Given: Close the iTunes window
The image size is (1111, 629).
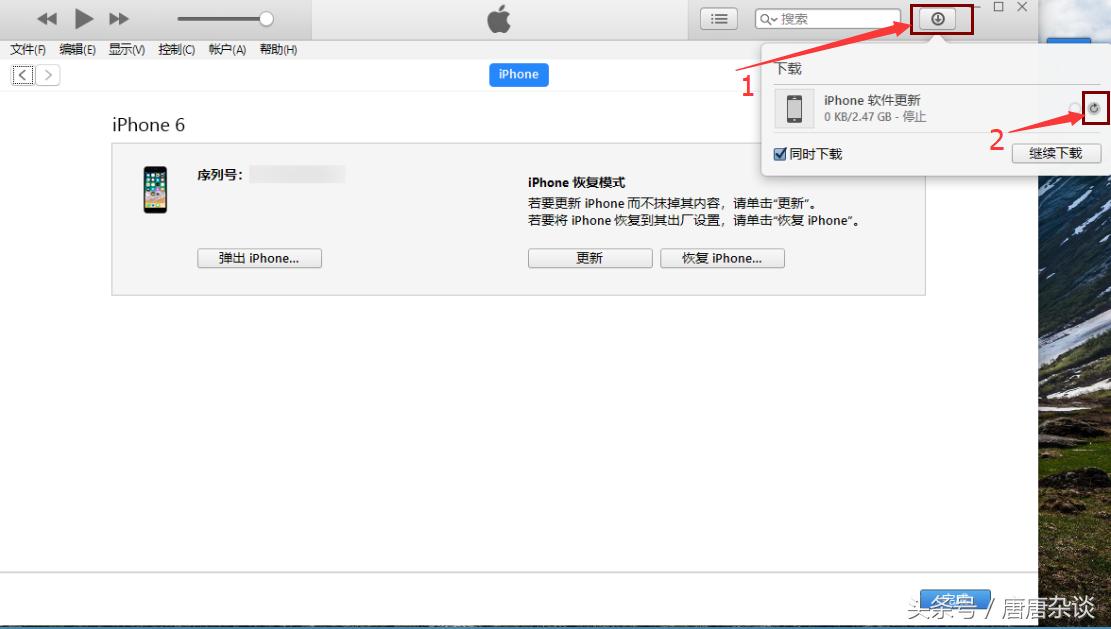Looking at the screenshot, I should 1022,7.
